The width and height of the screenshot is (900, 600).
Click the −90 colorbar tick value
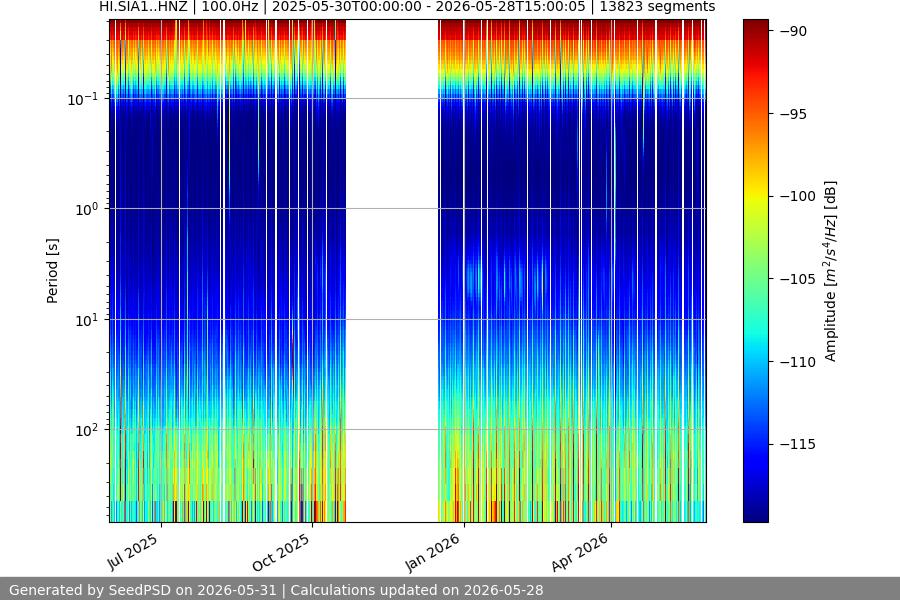[x=793, y=32]
